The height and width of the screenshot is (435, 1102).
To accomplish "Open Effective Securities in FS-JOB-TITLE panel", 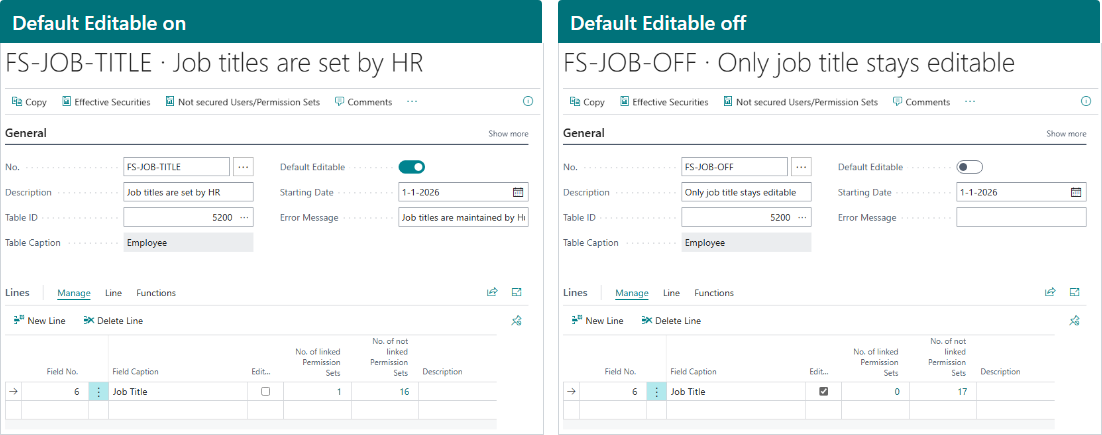I will coord(106,102).
